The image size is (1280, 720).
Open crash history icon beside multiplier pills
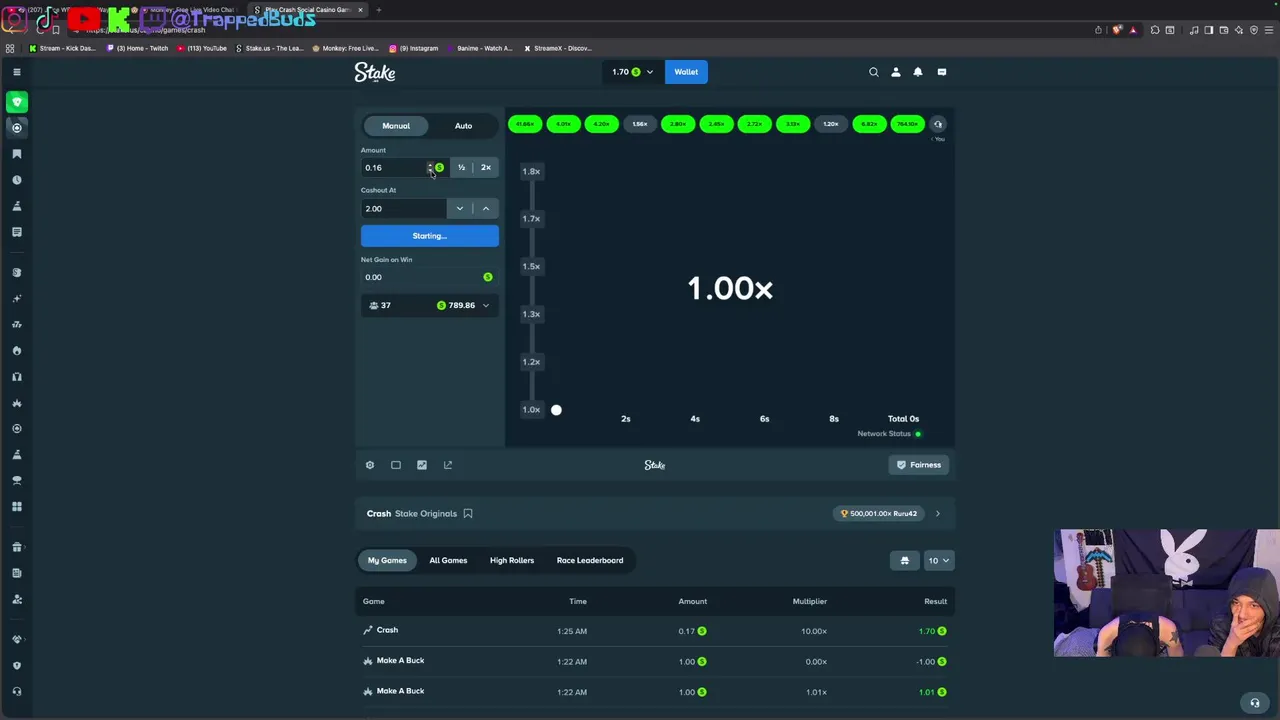tap(938, 124)
